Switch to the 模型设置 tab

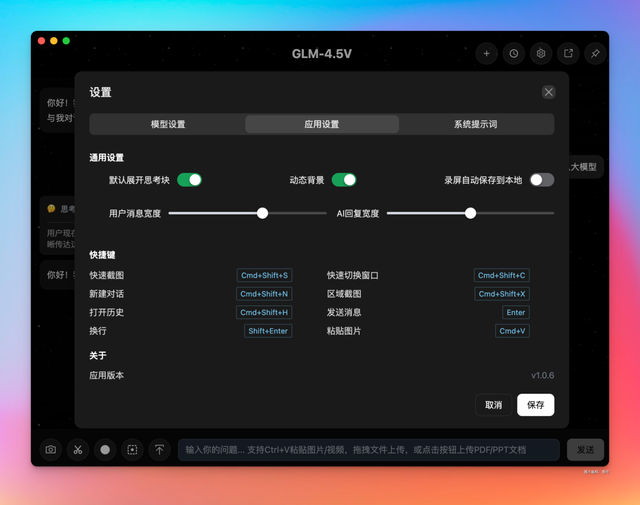[x=168, y=124]
